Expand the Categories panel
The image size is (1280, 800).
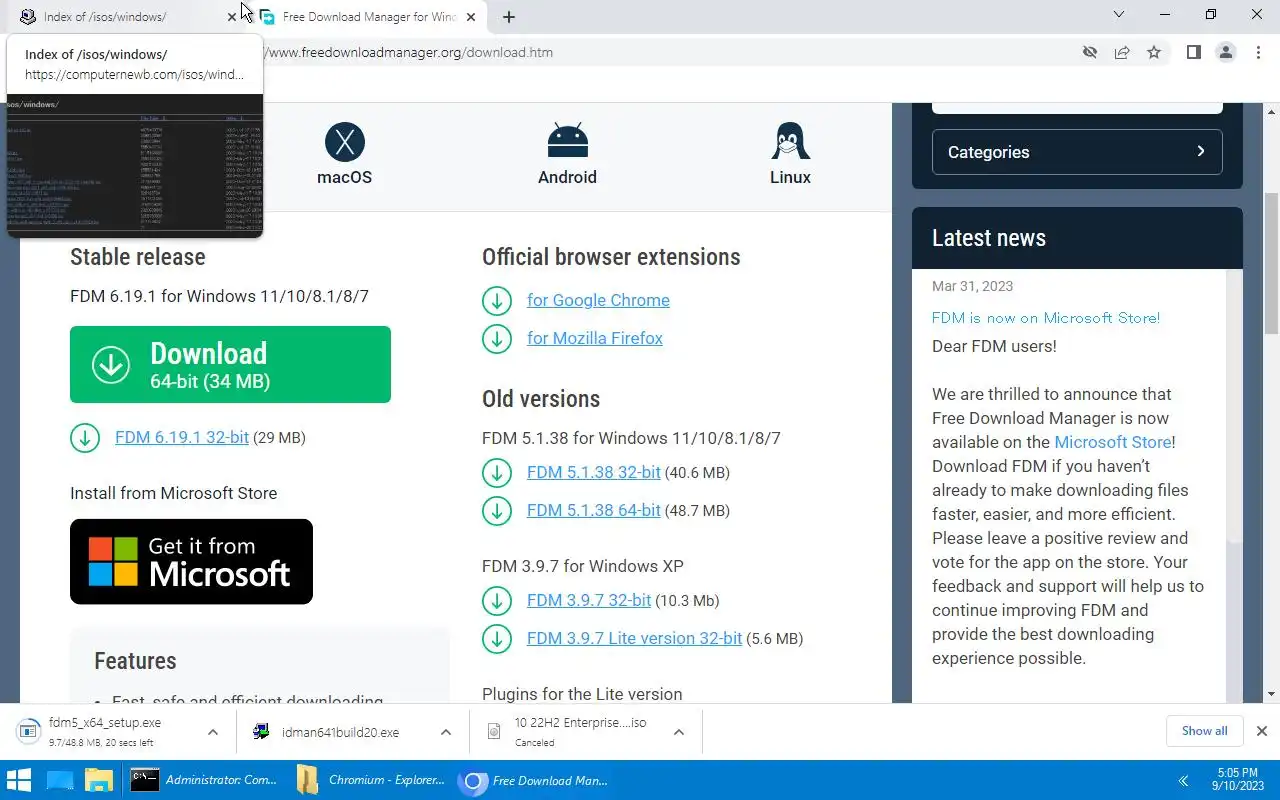pos(1077,152)
